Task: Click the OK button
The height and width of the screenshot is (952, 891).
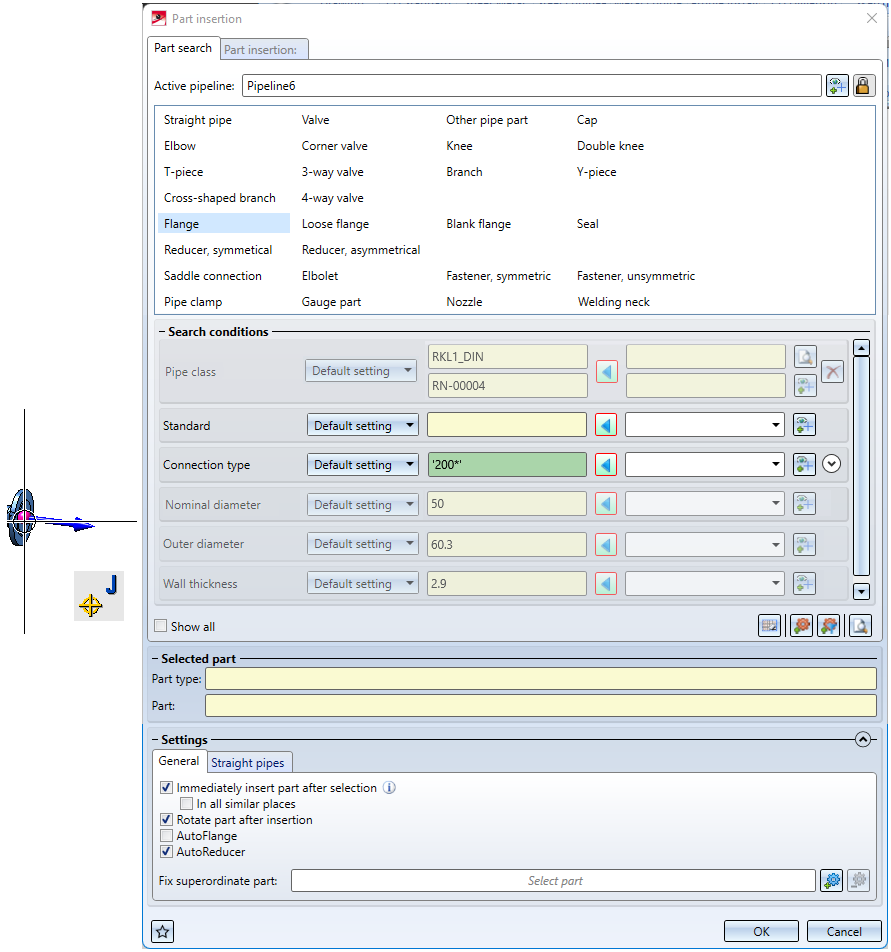Action: click(x=761, y=931)
